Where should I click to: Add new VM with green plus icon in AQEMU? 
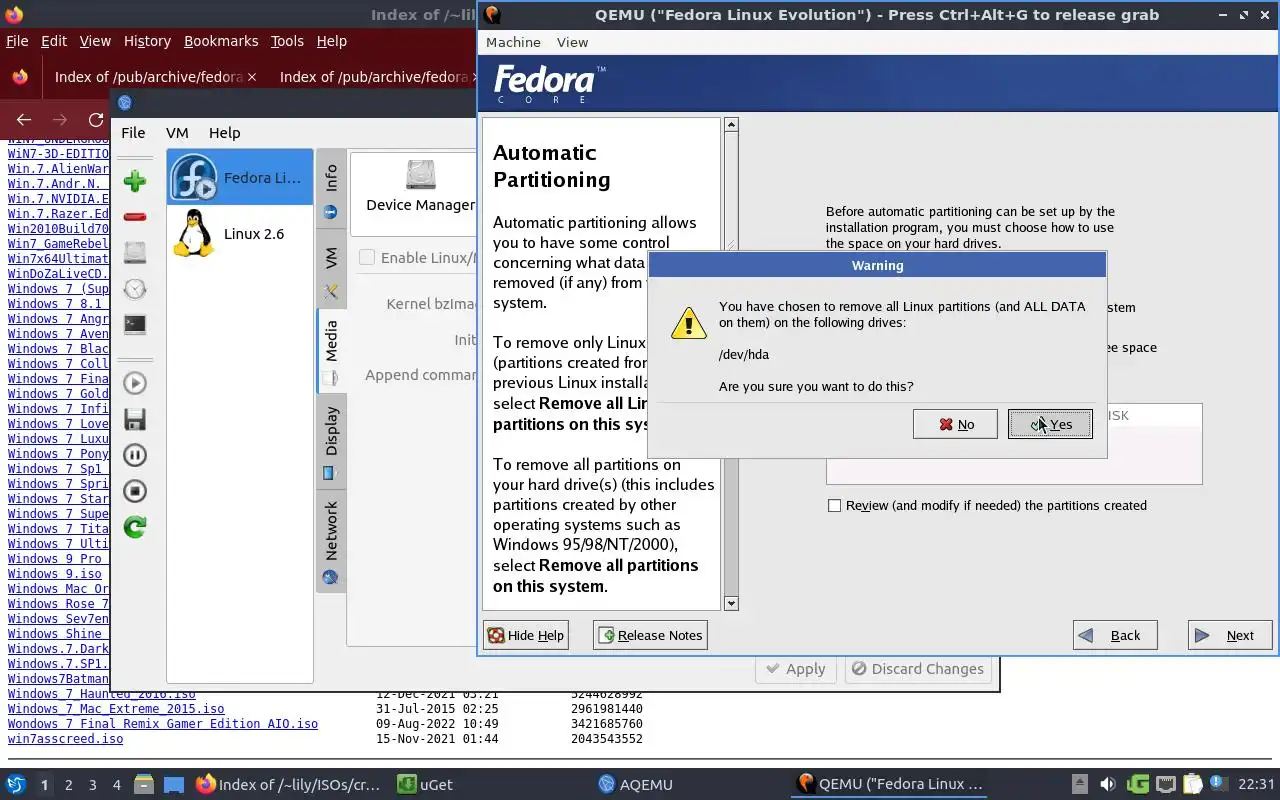pyautogui.click(x=135, y=181)
